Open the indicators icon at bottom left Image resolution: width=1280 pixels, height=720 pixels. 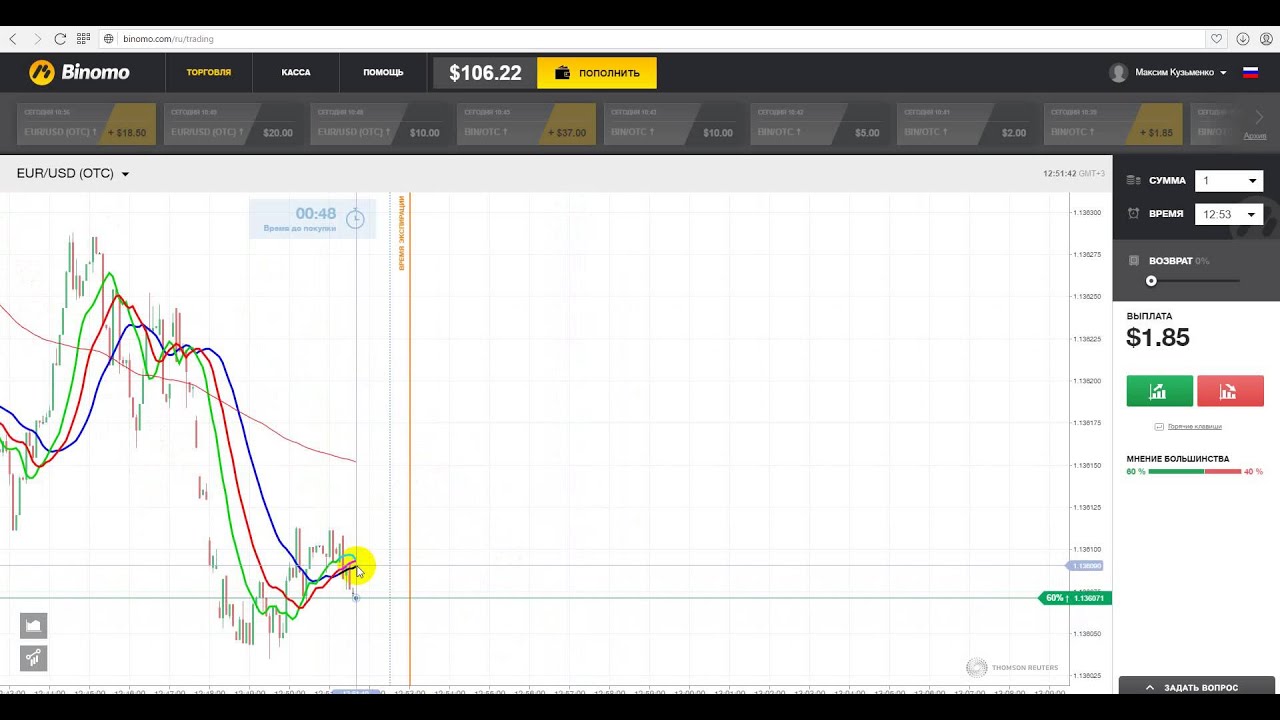tap(33, 658)
